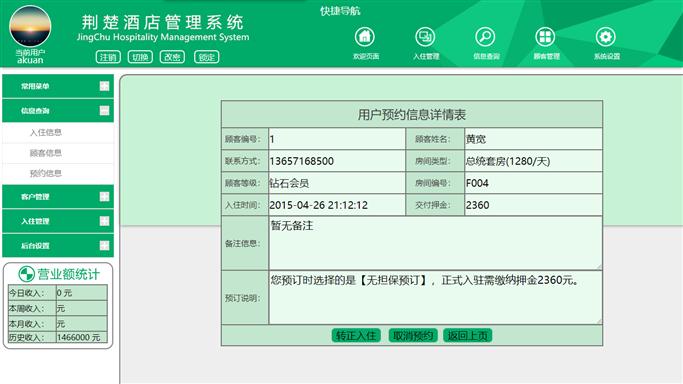Open the 欢迎页面 home icon
This screenshot has width=683, height=384.
pyautogui.click(x=365, y=37)
